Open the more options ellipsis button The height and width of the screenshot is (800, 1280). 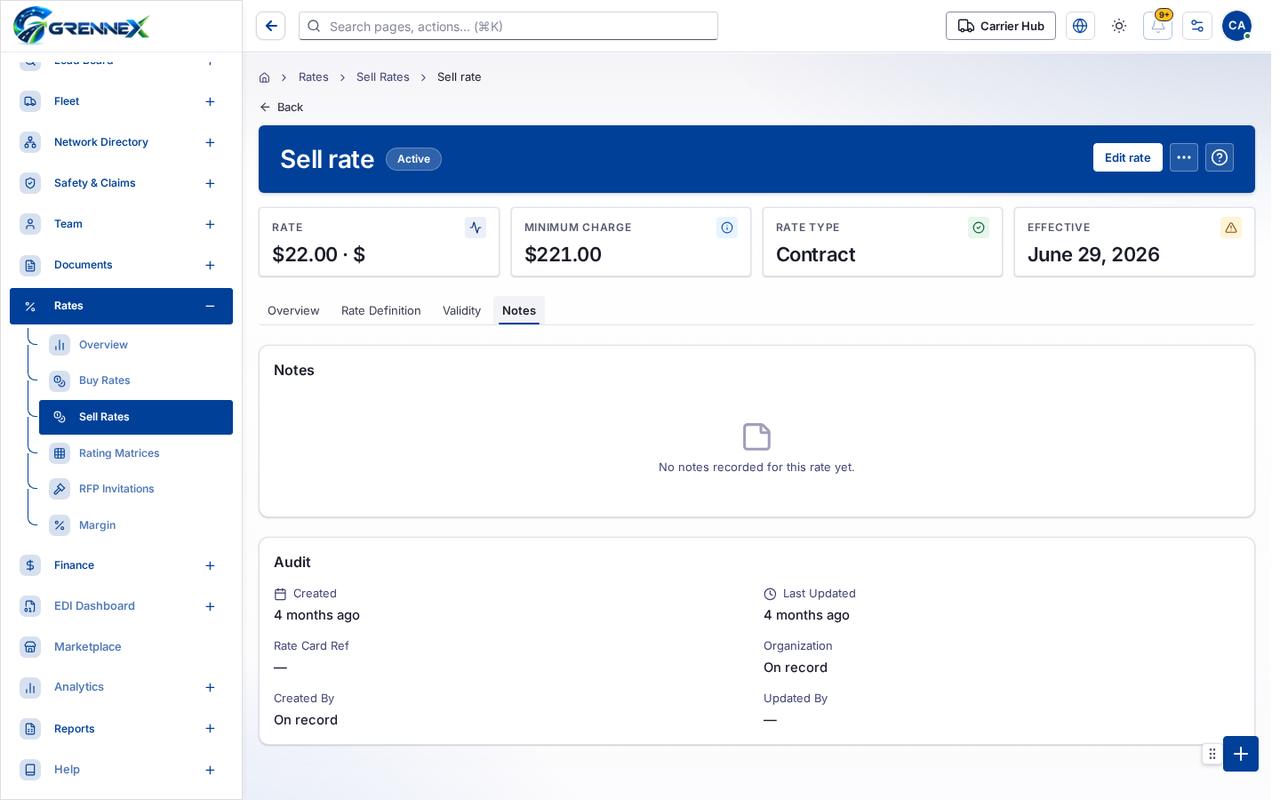point(1184,157)
